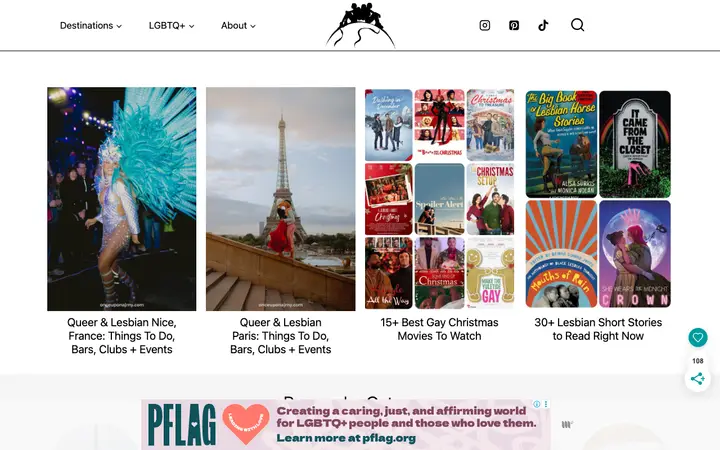Expand the Destinations menu

pos(91,26)
